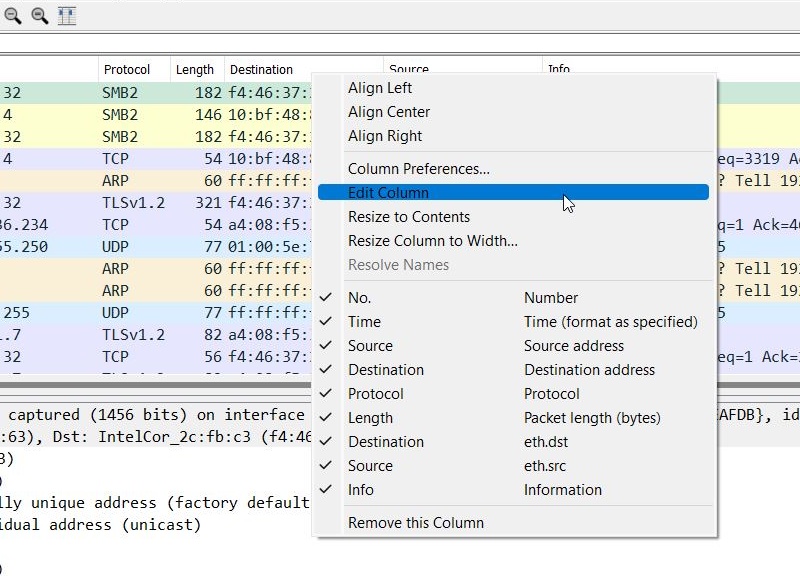Click the resize columns toolbar icon

67,16
